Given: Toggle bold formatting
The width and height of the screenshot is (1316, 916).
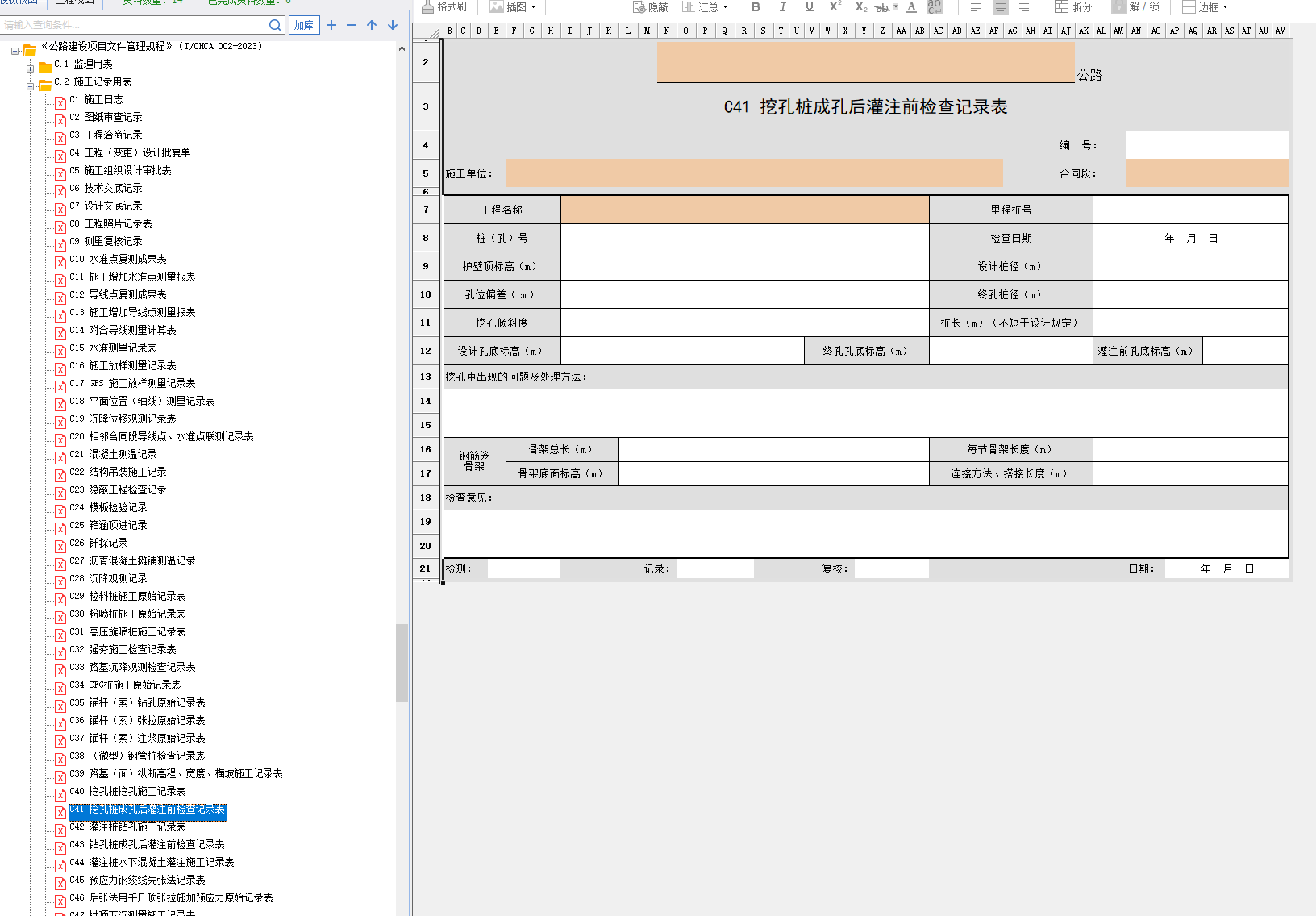Looking at the screenshot, I should click(x=756, y=7).
